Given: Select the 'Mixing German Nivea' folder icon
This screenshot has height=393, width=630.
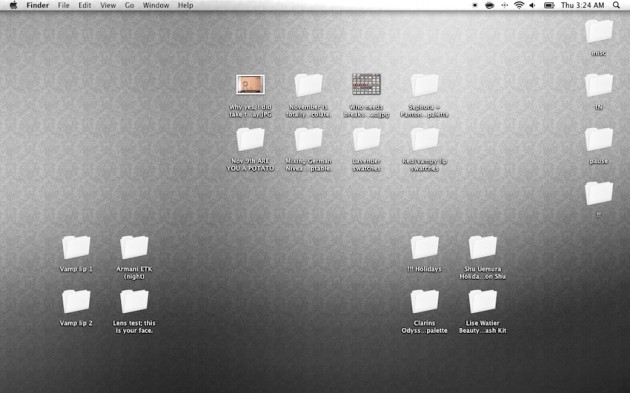Looking at the screenshot, I should click(x=308, y=139).
